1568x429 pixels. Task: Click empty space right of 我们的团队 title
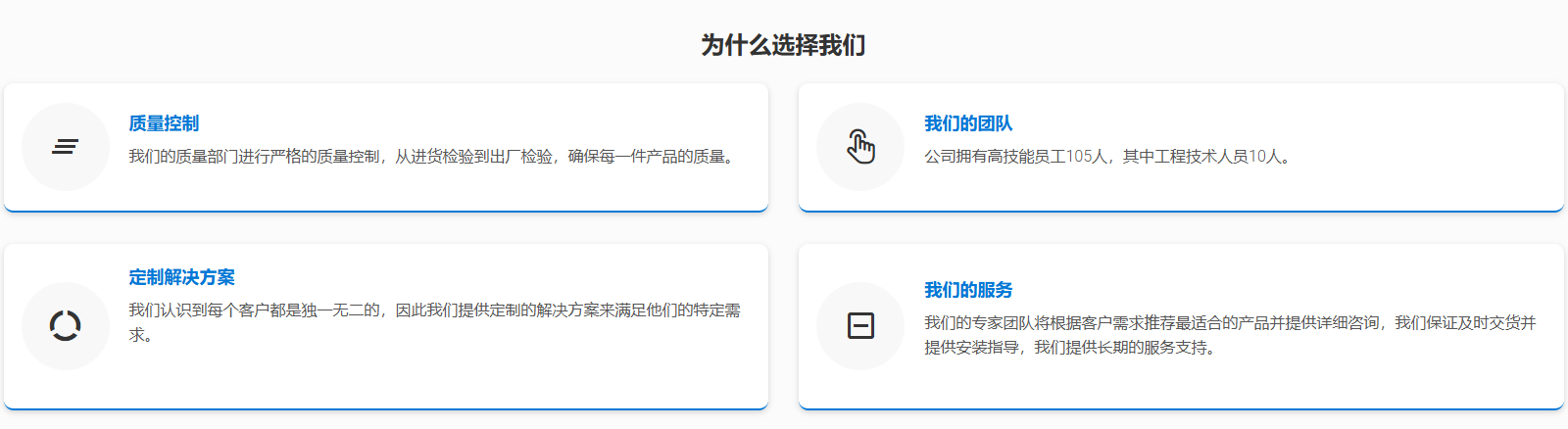(x=1274, y=123)
